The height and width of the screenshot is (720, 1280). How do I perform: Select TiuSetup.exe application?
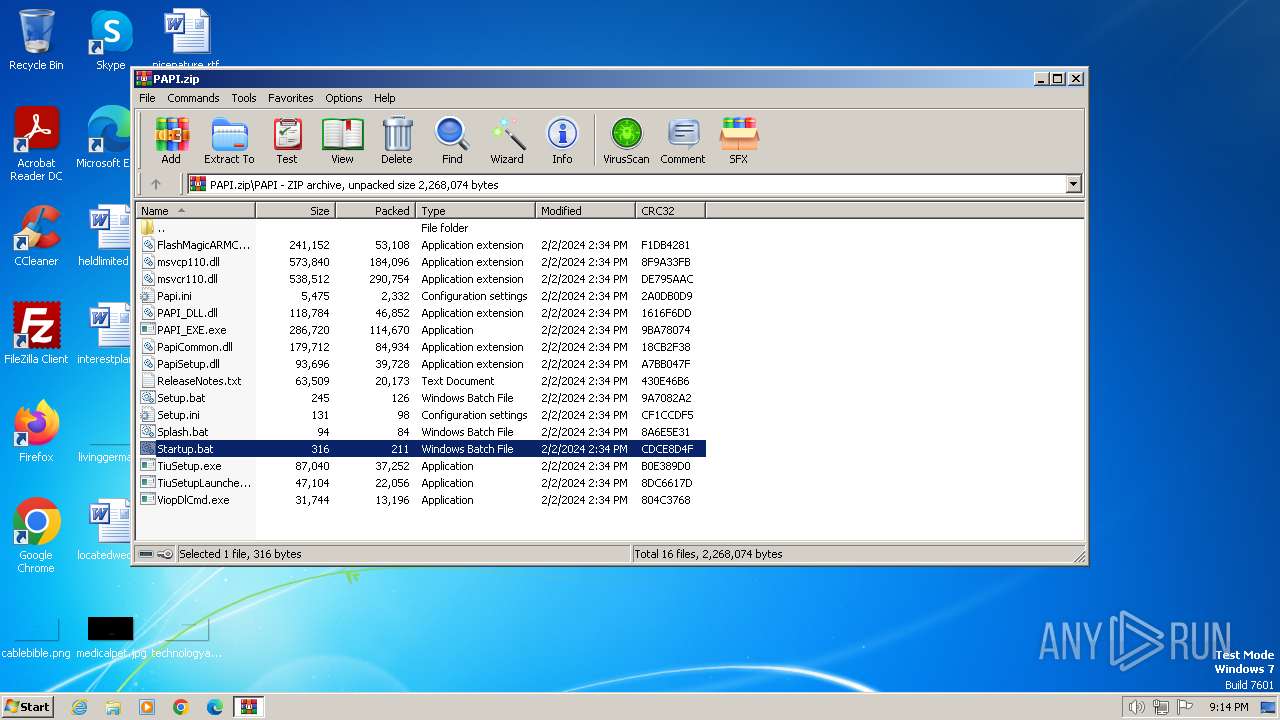(421, 466)
